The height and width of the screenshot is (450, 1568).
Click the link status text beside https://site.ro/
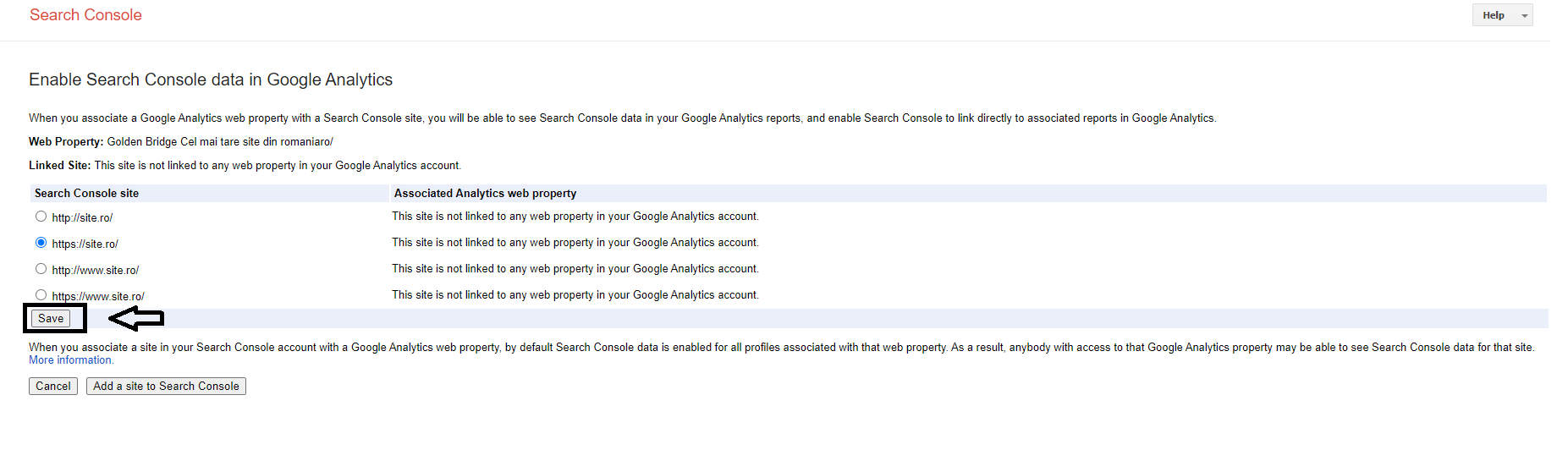coord(575,243)
